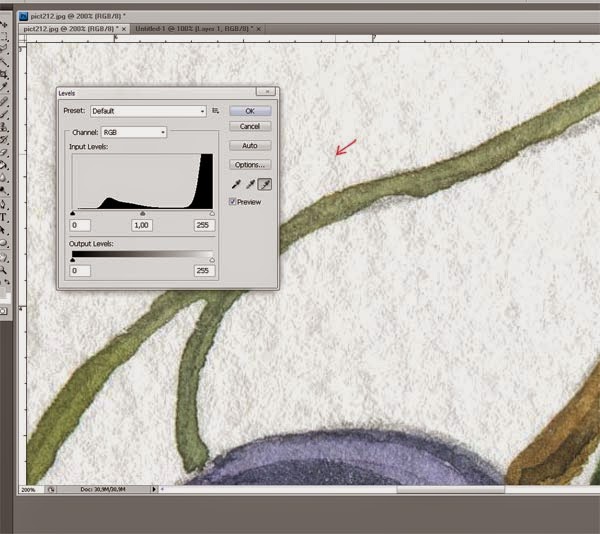Click the output shadow field showing 0

tap(80, 271)
